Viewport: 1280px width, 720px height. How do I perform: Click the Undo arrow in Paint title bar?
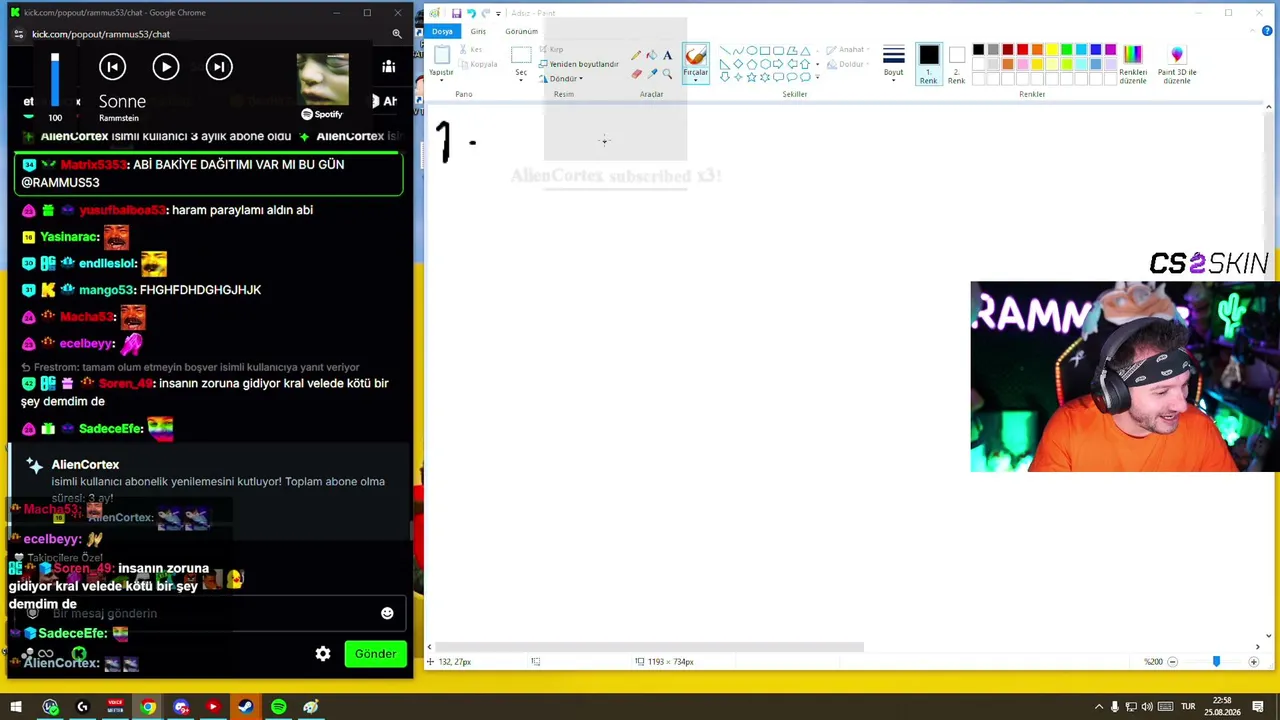tap(471, 13)
